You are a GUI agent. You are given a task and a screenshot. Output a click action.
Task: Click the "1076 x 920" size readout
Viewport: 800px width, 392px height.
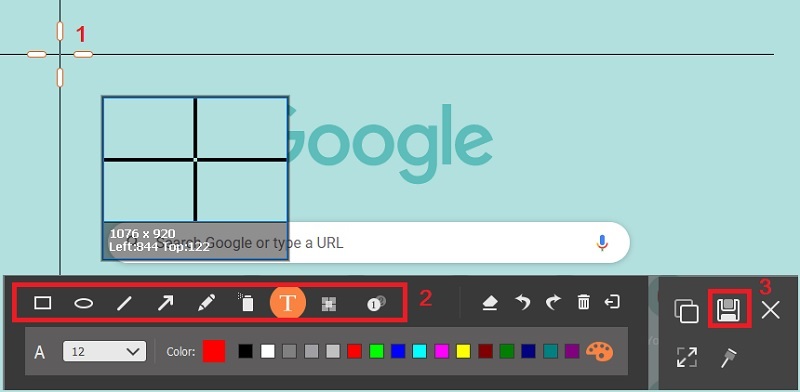(142, 234)
